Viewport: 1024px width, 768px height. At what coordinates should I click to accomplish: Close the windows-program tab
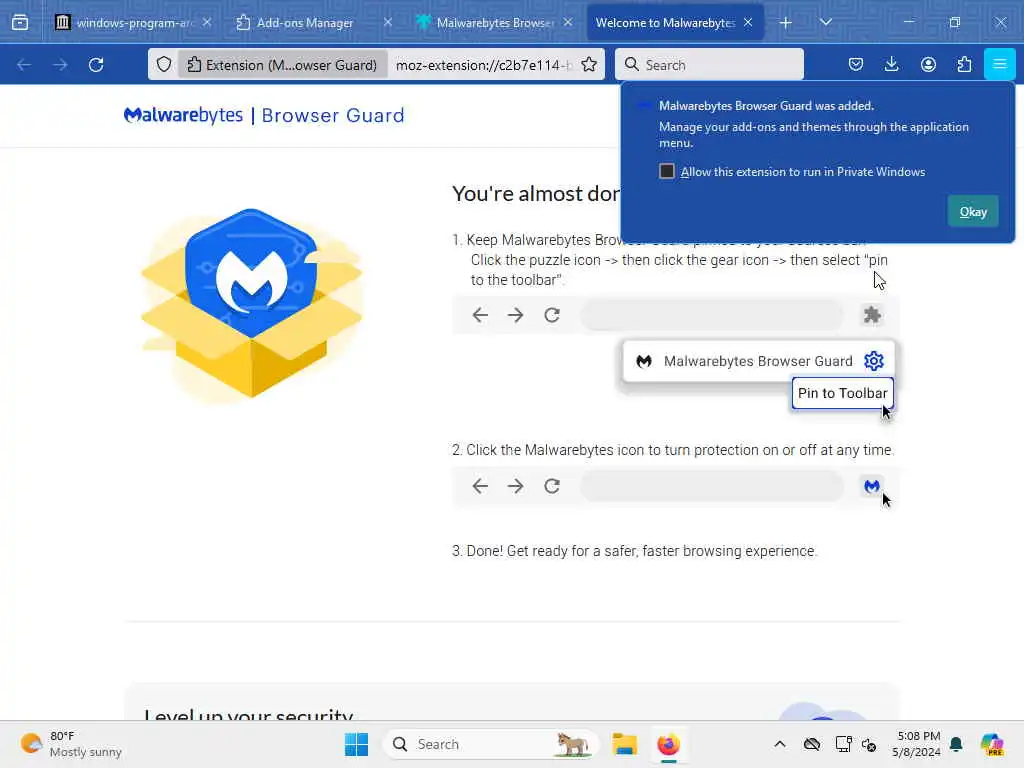(x=207, y=22)
